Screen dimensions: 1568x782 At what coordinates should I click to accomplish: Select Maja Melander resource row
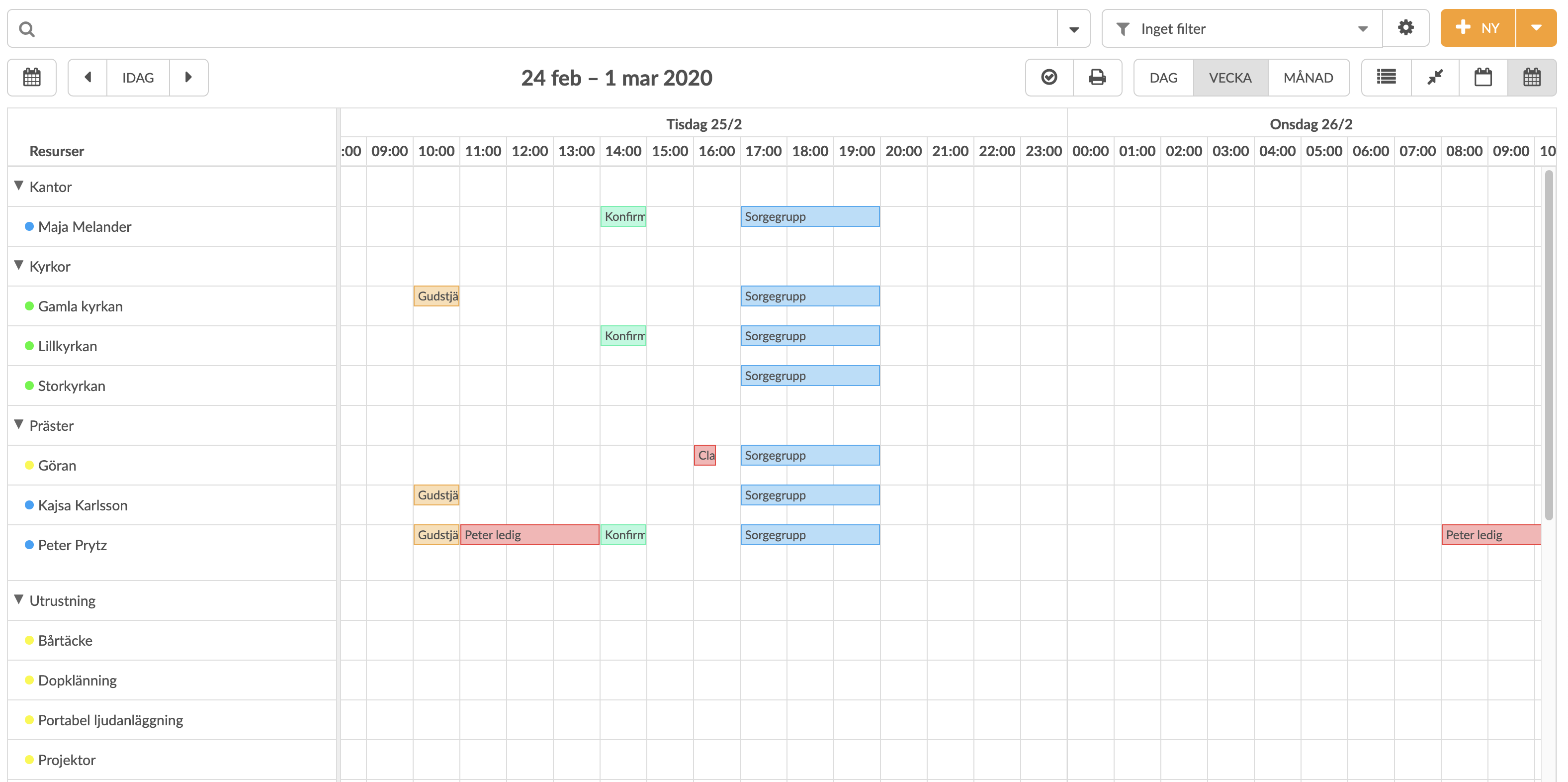[x=172, y=226]
